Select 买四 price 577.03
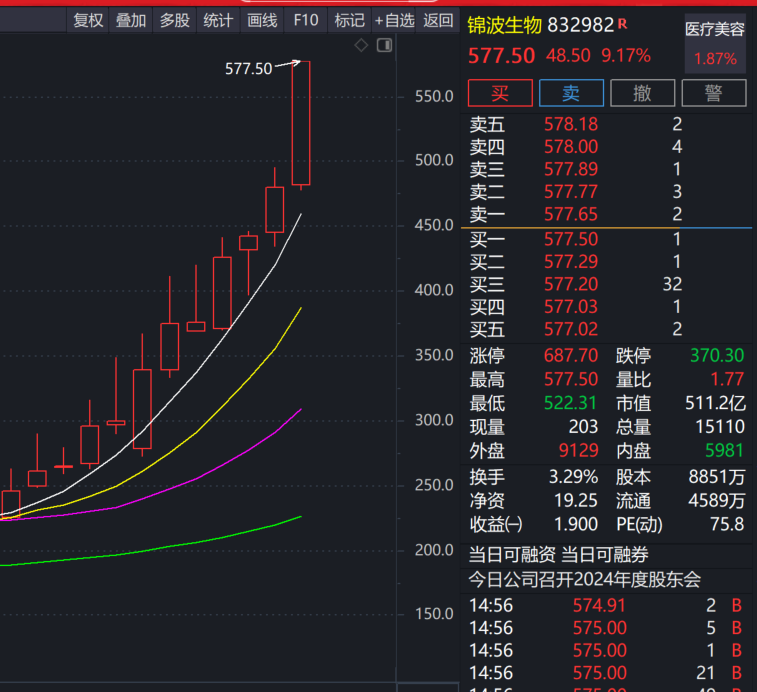This screenshot has height=692, width=757. click(x=571, y=307)
